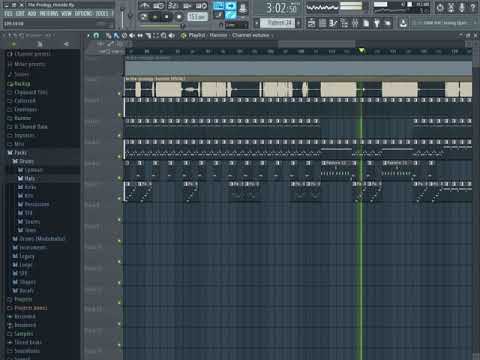Select the playlist draw pencil tool
This screenshot has height=360, width=480.
pyautogui.click(x=108, y=35)
